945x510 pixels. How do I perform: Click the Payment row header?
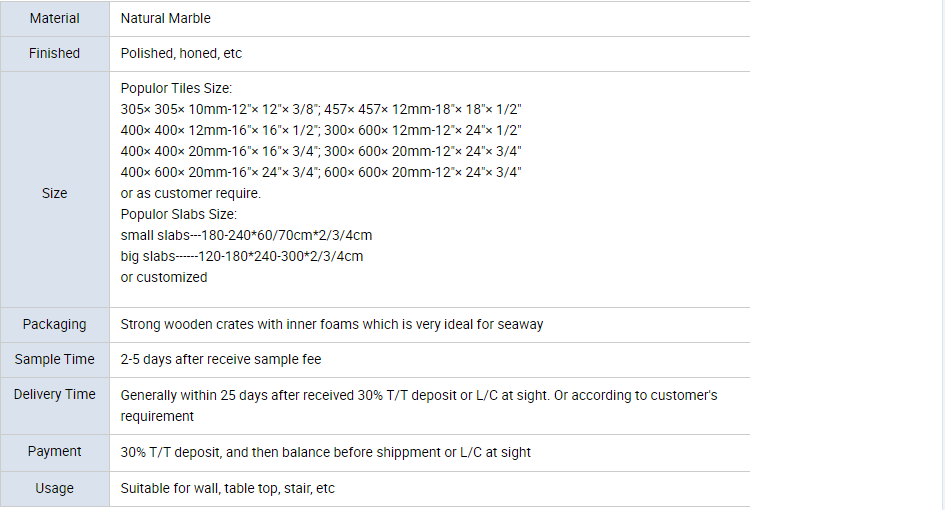[55, 453]
